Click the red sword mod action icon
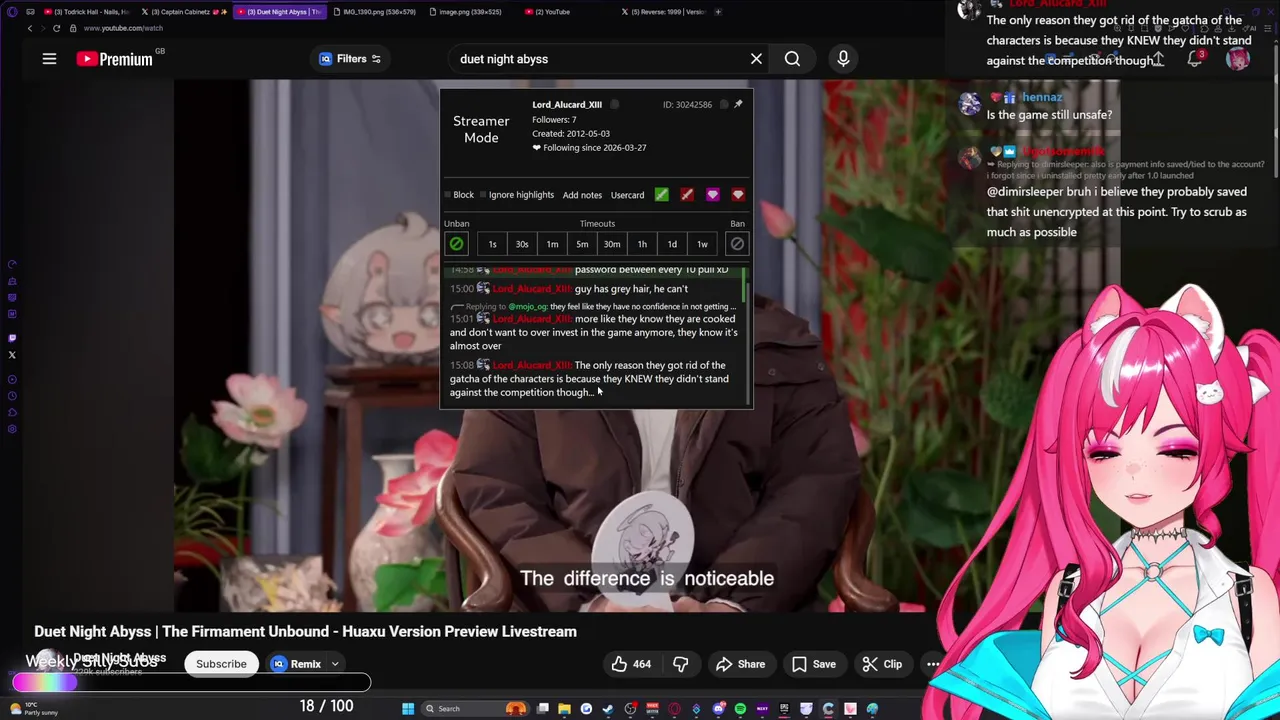The height and width of the screenshot is (720, 1280). [x=687, y=195]
